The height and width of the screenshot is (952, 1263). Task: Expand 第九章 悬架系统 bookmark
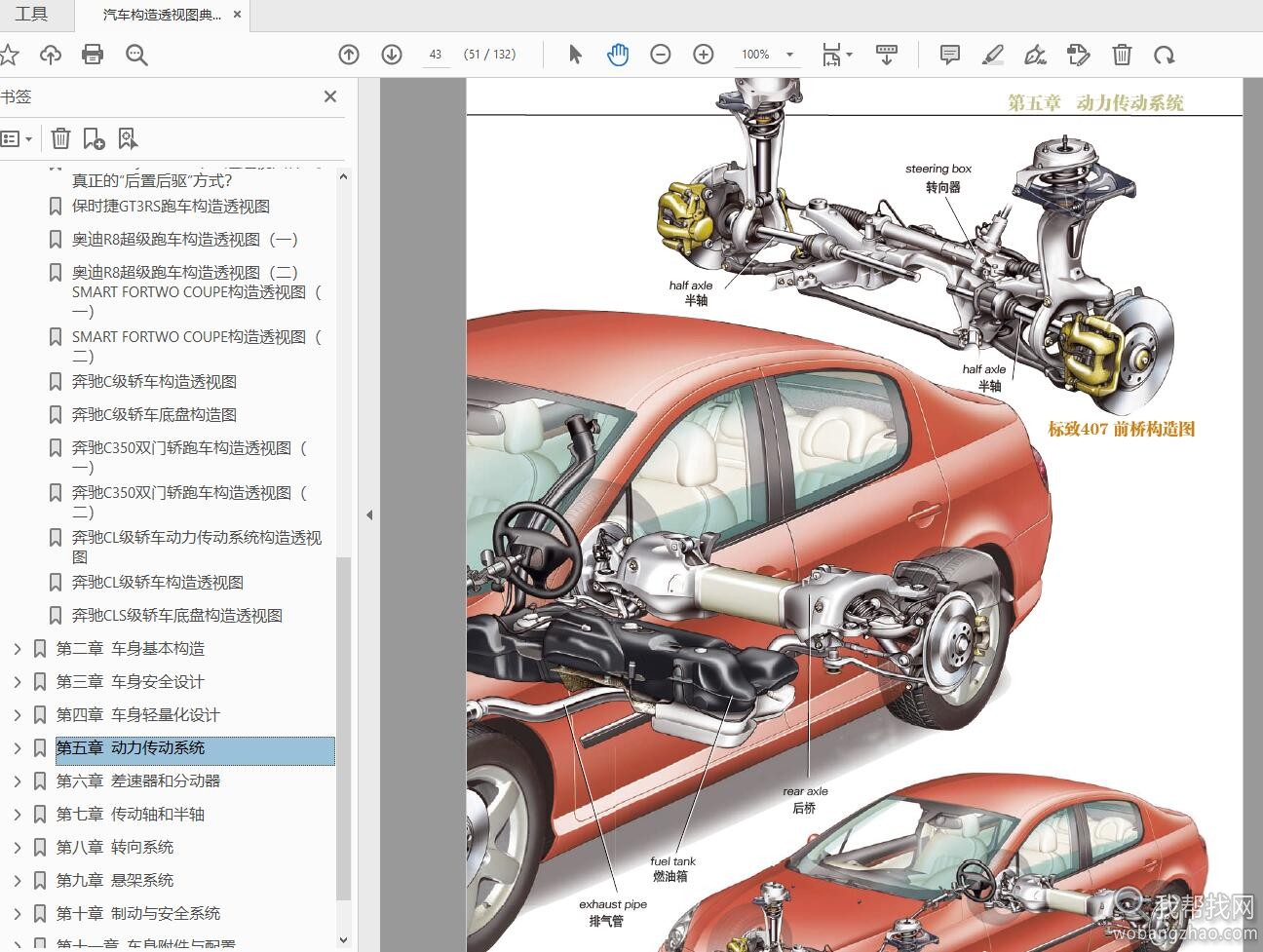pos(17,881)
